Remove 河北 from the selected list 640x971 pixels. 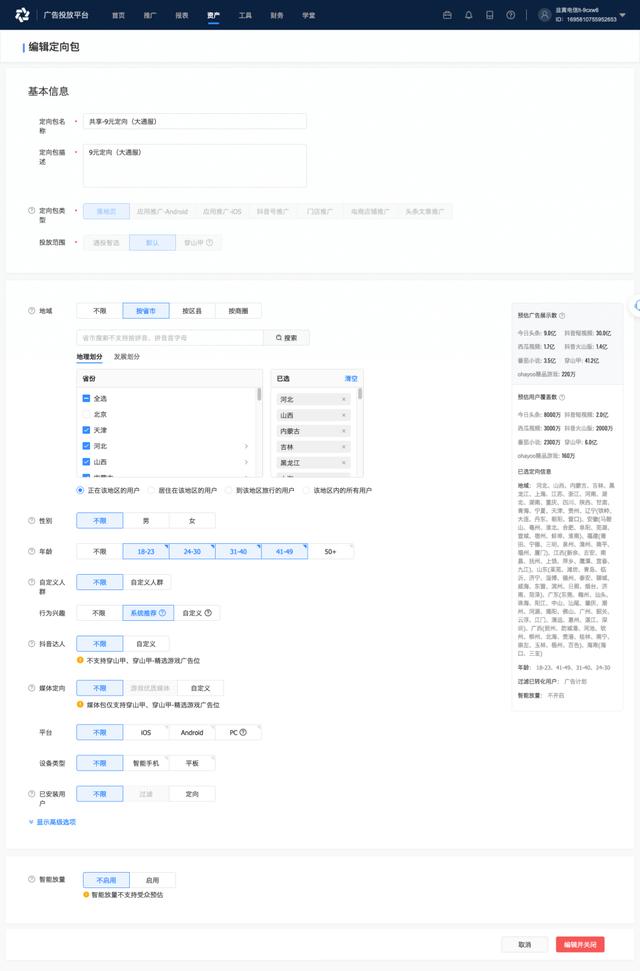(x=343, y=399)
